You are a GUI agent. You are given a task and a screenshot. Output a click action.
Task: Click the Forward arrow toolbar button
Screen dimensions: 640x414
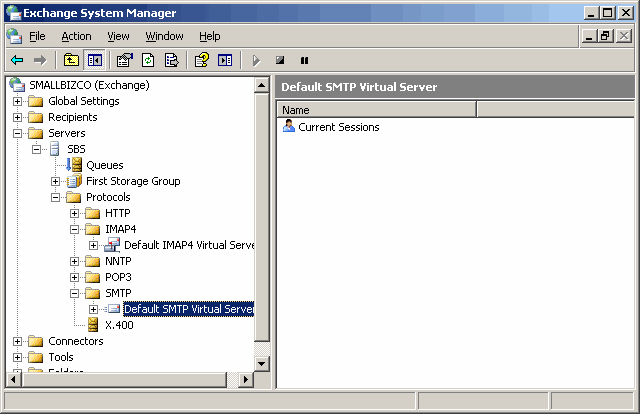pos(40,60)
